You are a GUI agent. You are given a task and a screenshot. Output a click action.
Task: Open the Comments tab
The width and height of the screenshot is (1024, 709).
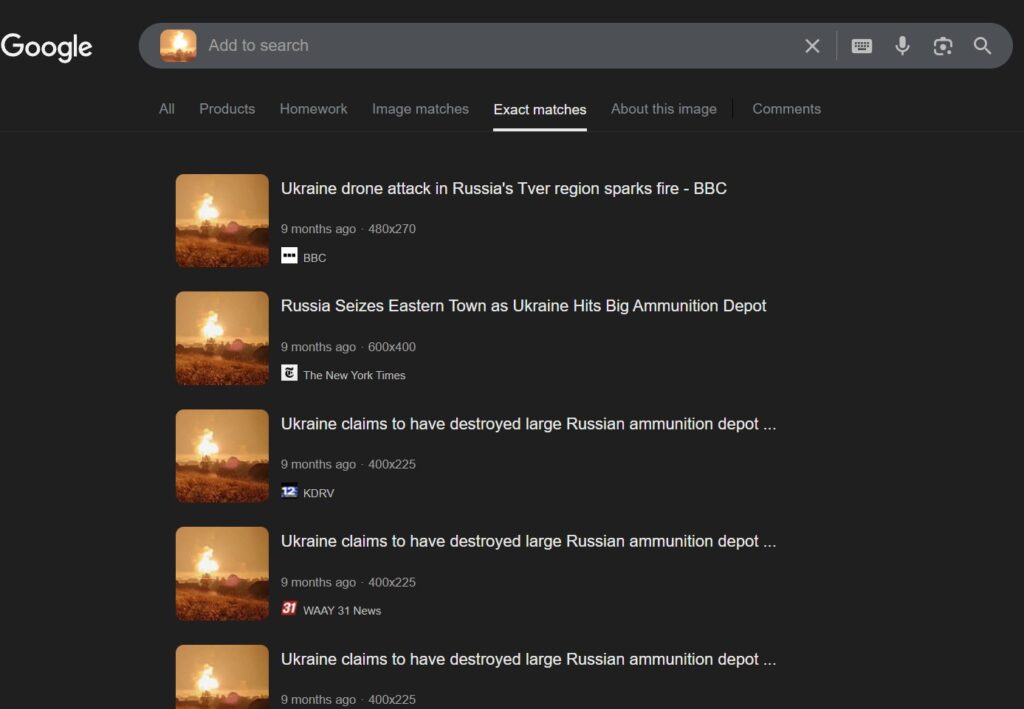tap(786, 109)
